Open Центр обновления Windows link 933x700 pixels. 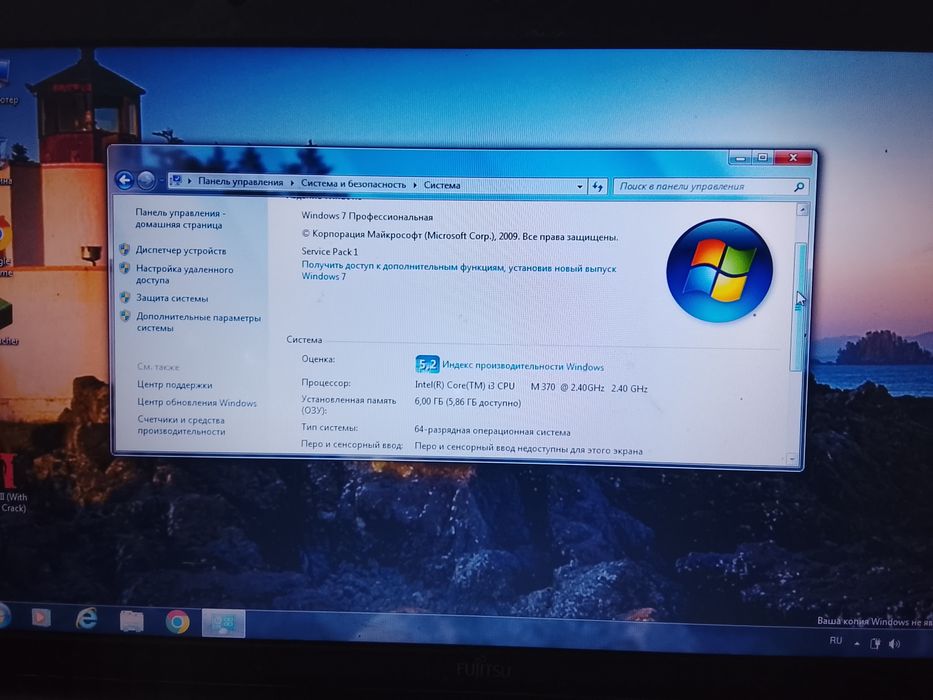point(197,402)
